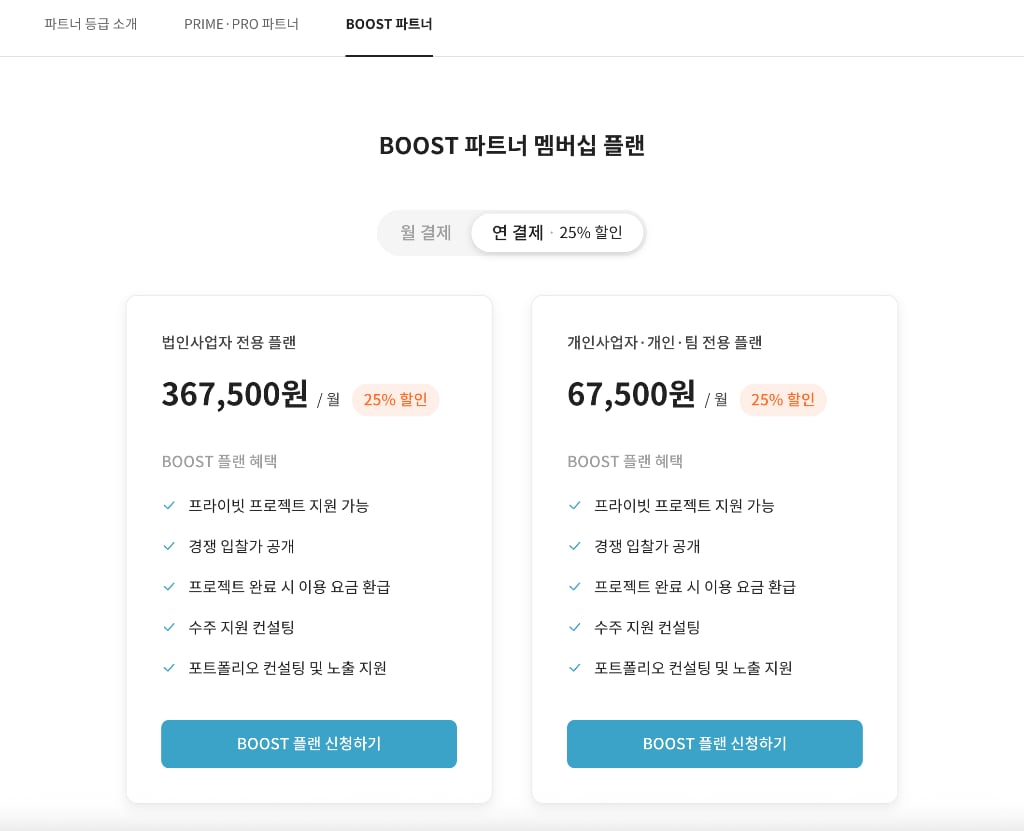1024x831 pixels.
Task: Open the 파트너 등급 소개 tab
Action: [x=91, y=24]
